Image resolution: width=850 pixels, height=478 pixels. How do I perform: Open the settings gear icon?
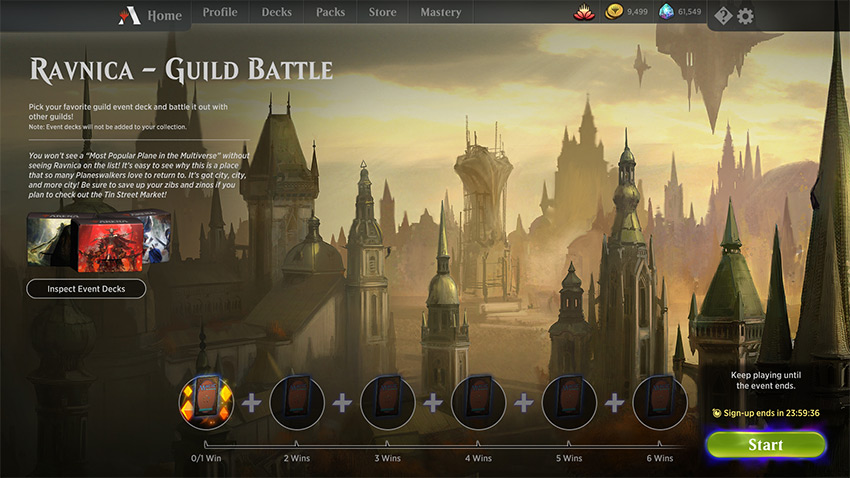click(x=745, y=16)
